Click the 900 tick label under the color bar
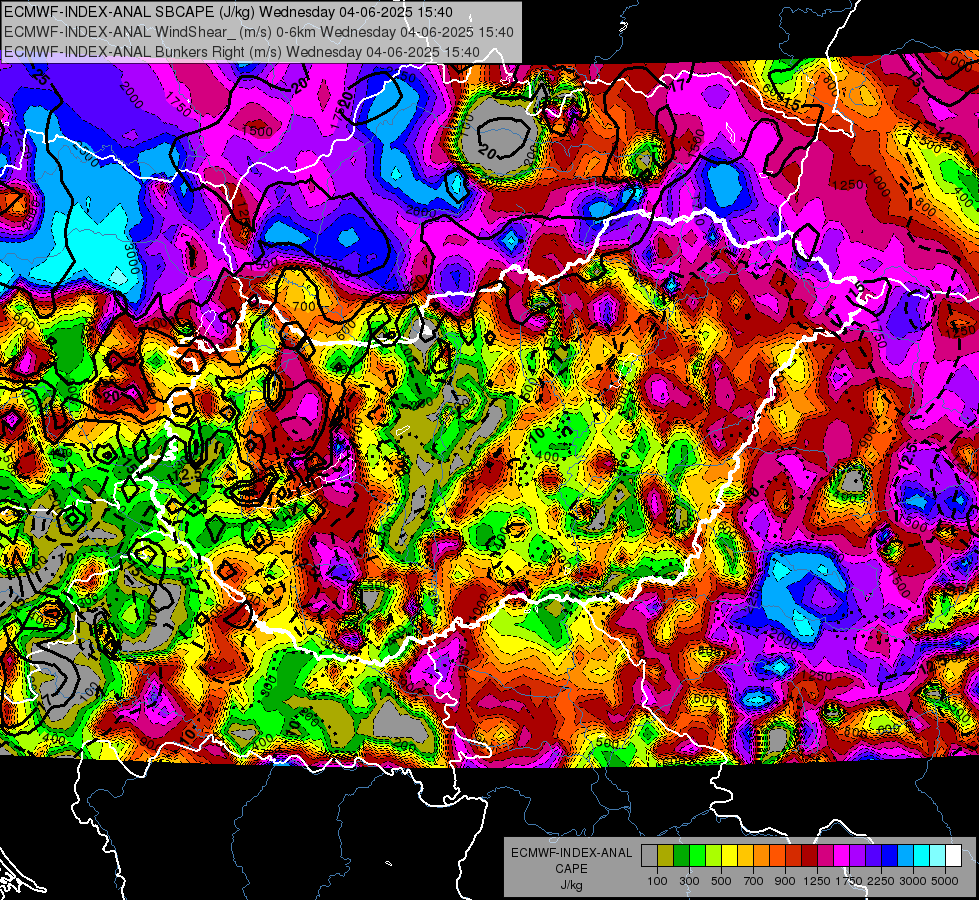 [785, 881]
